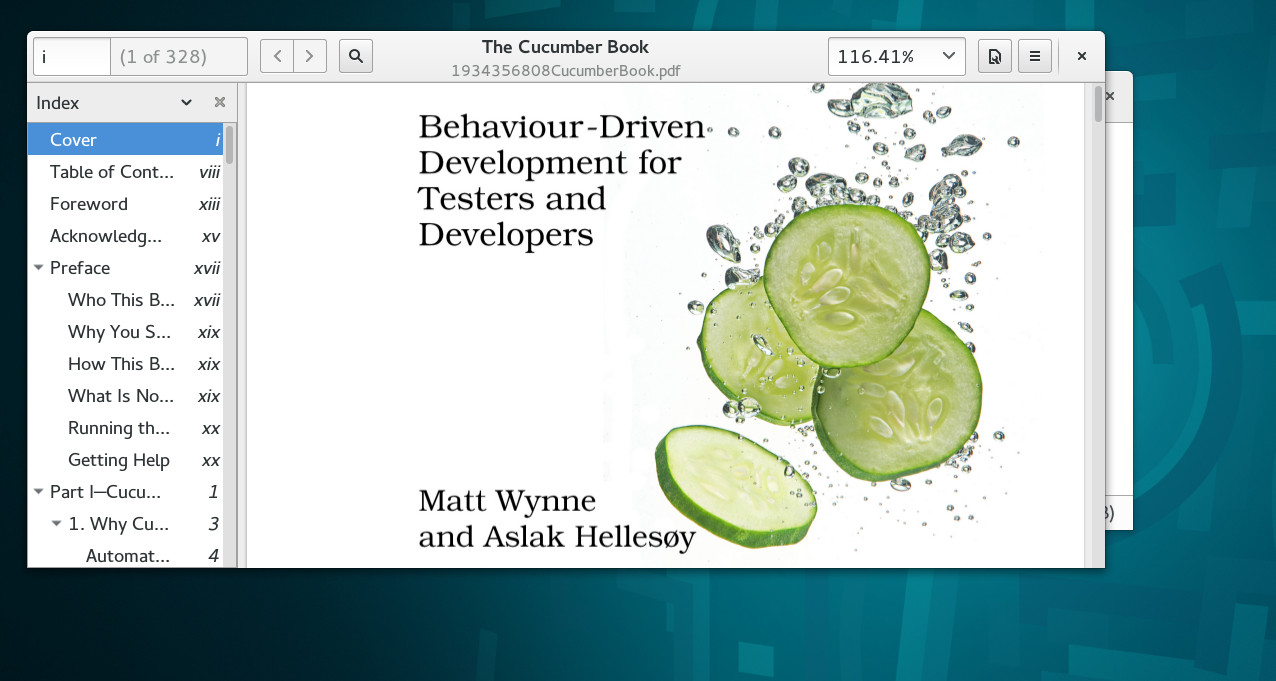Click the 1934356808CucumberBook.pdf filename subtitle
The image size is (1276, 681).
pos(566,70)
